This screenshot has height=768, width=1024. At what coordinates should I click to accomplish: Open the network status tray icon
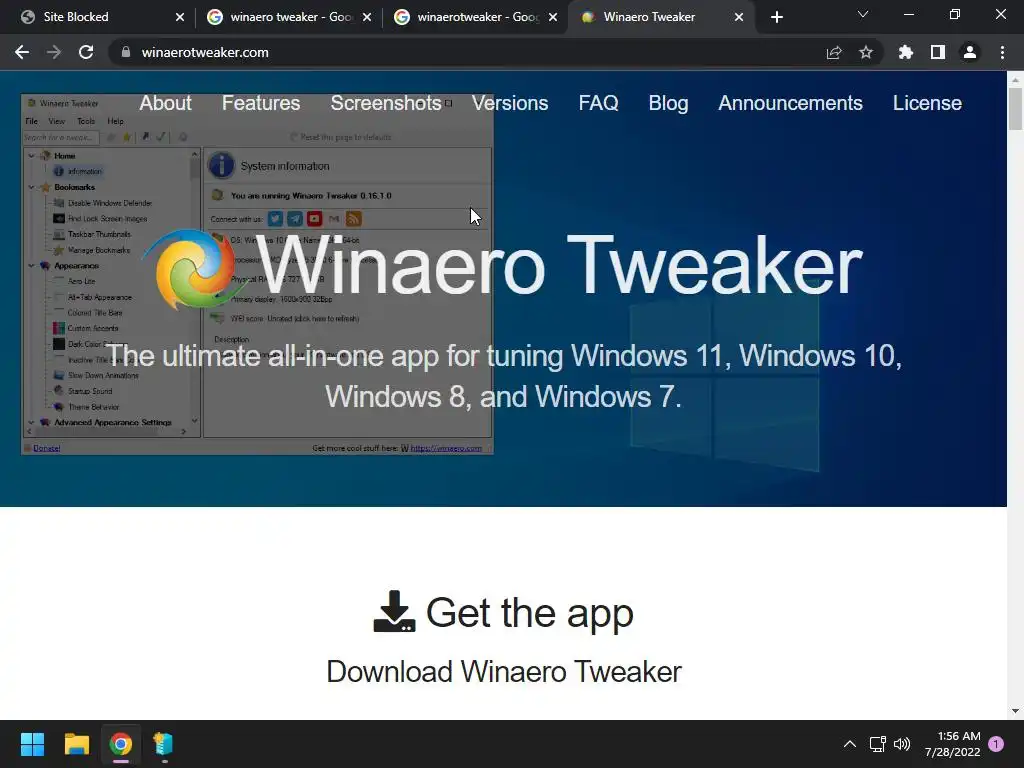pos(878,744)
